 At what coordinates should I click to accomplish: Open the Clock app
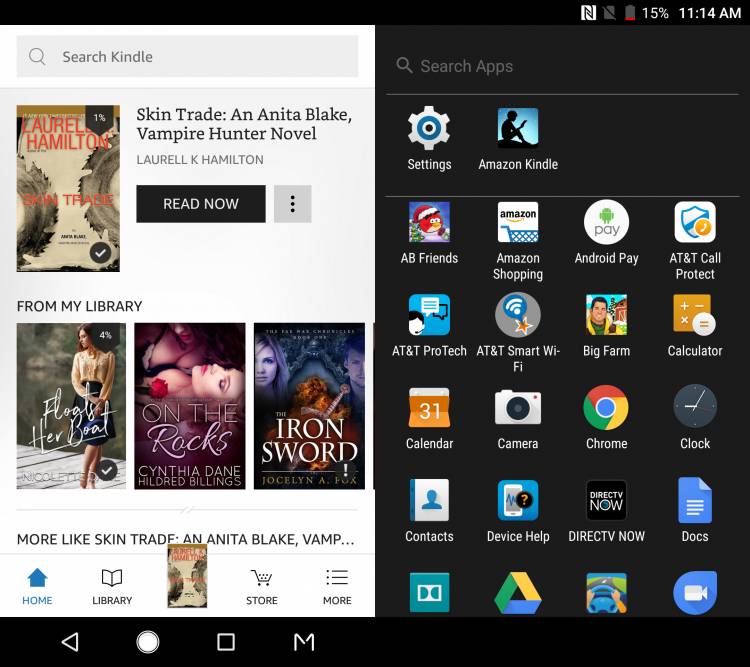tap(695, 419)
